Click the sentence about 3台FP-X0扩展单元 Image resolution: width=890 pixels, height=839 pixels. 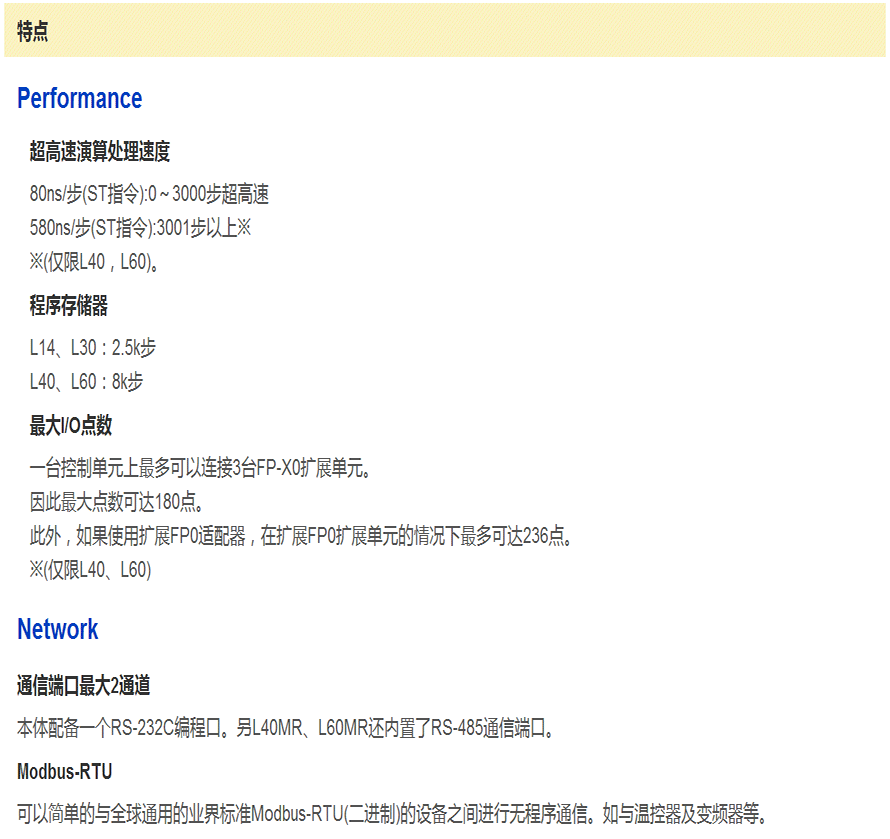[x=207, y=468]
